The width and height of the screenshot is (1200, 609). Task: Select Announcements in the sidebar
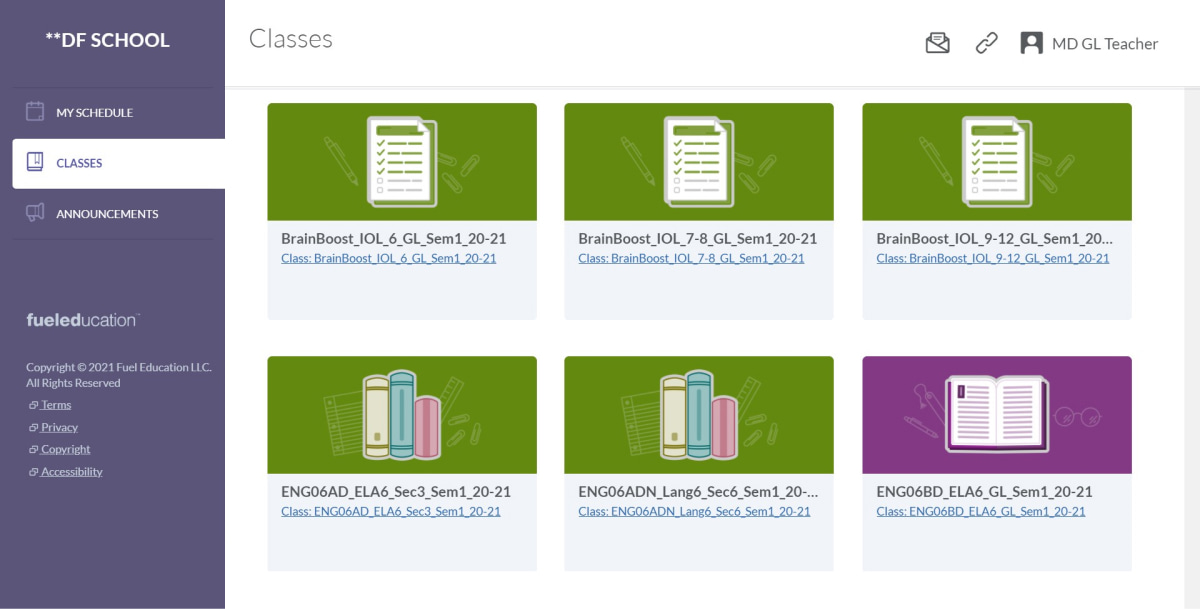click(107, 214)
